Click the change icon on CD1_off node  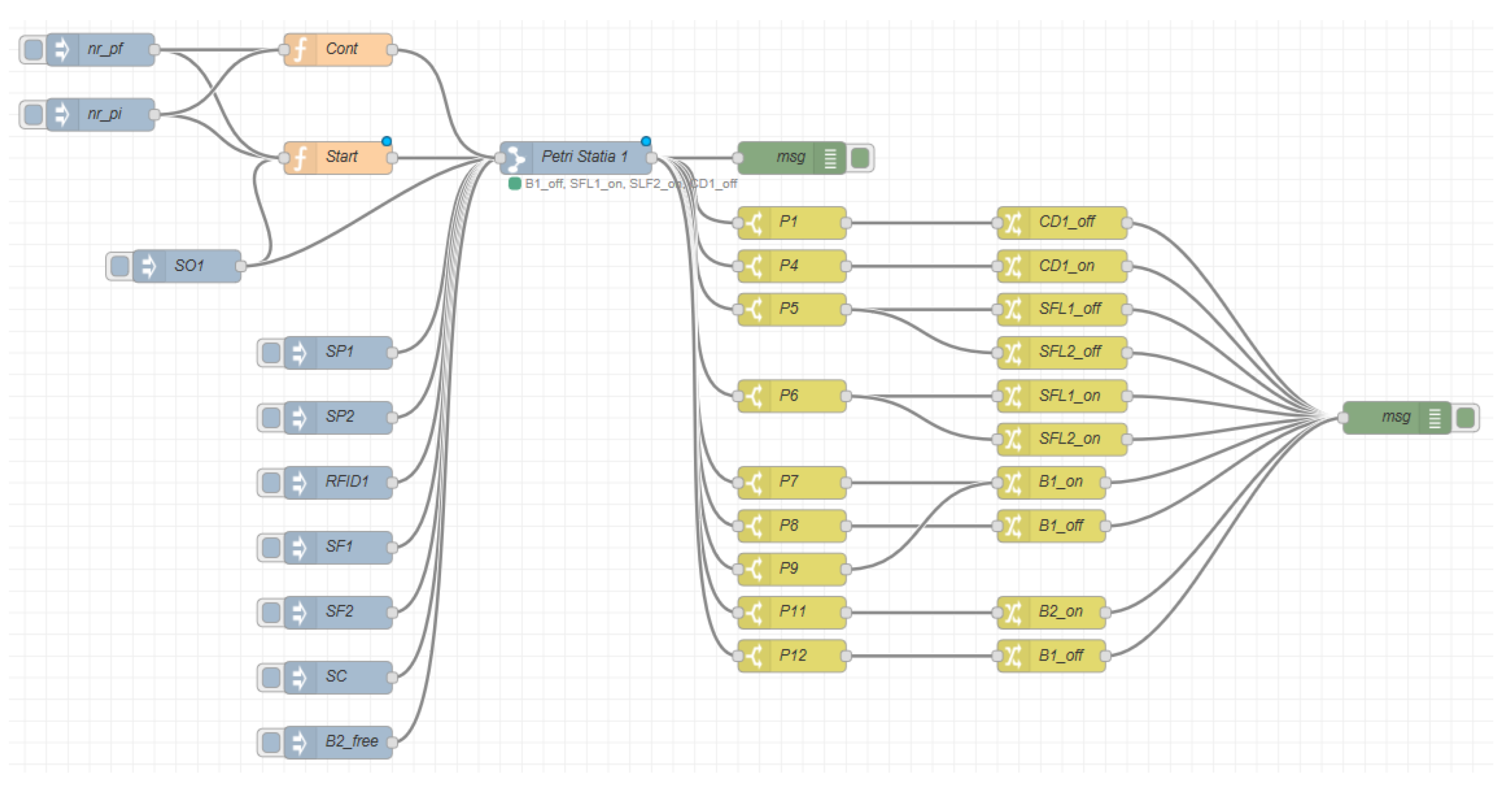pos(1013,223)
